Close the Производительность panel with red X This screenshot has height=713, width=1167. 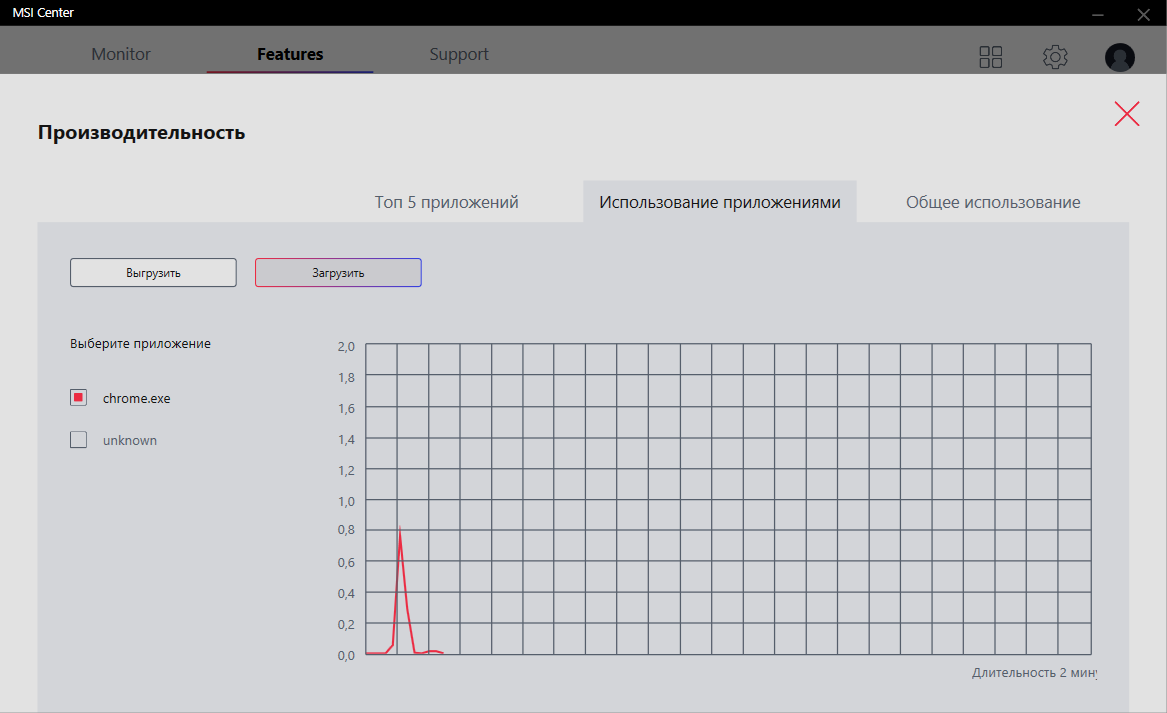click(1127, 114)
